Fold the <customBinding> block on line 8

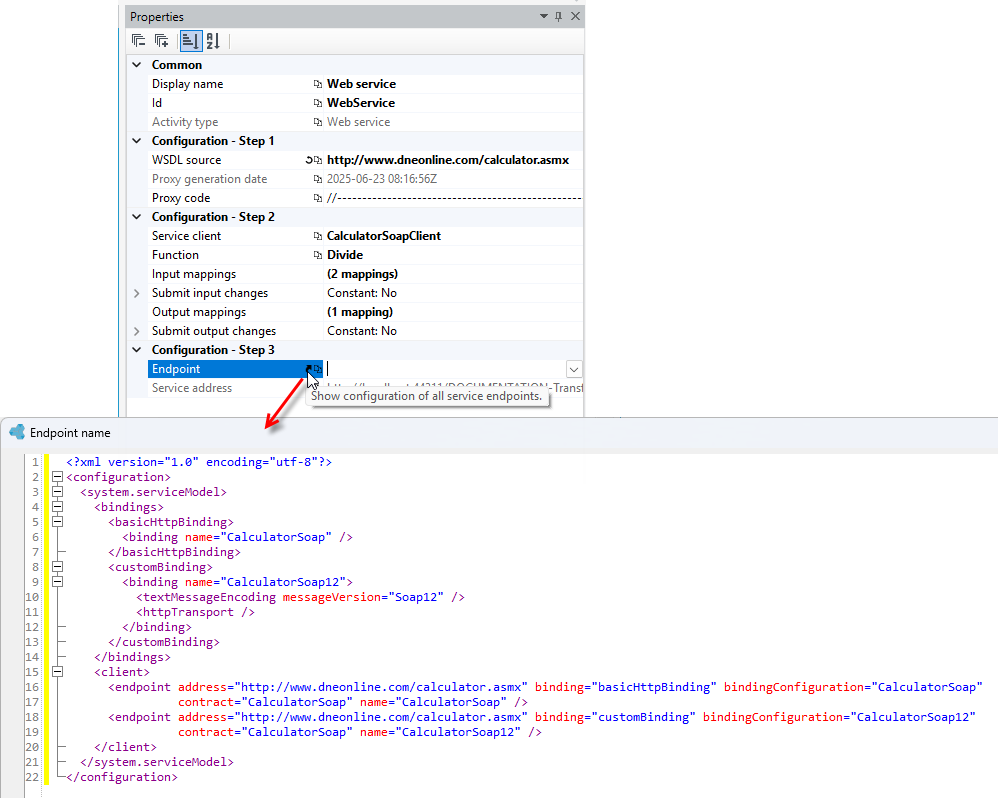(57, 567)
